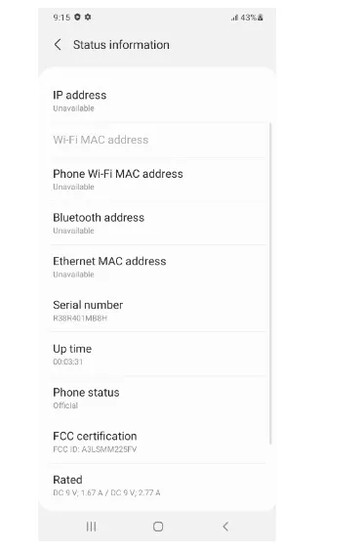Tap the shield icon in status bar
Viewport: 364px width, 552px height.
coord(77,17)
